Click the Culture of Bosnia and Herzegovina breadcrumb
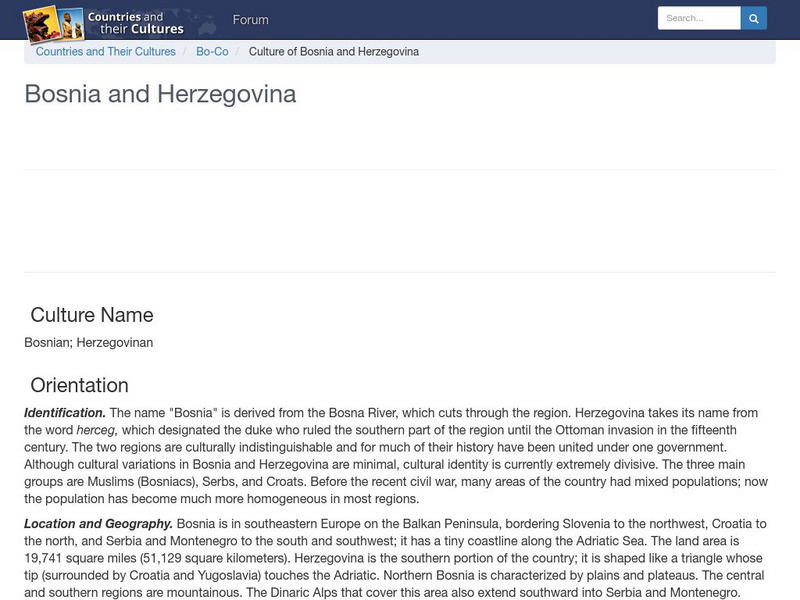 pos(336,51)
